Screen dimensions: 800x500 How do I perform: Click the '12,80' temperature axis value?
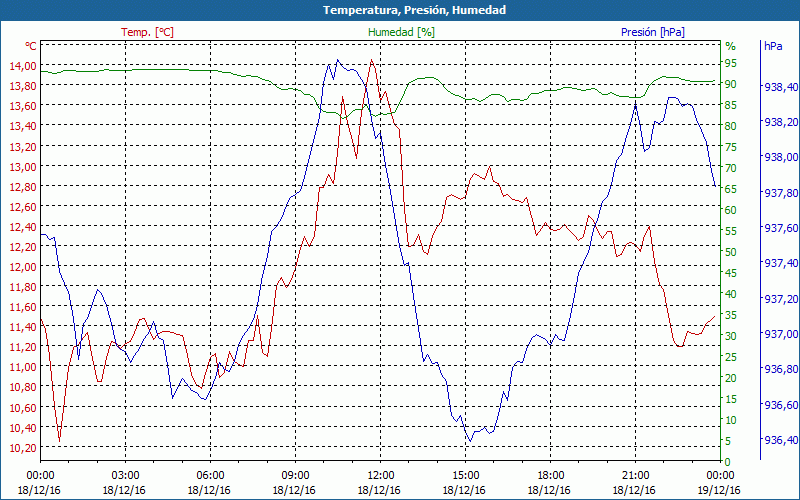[x=22, y=186]
